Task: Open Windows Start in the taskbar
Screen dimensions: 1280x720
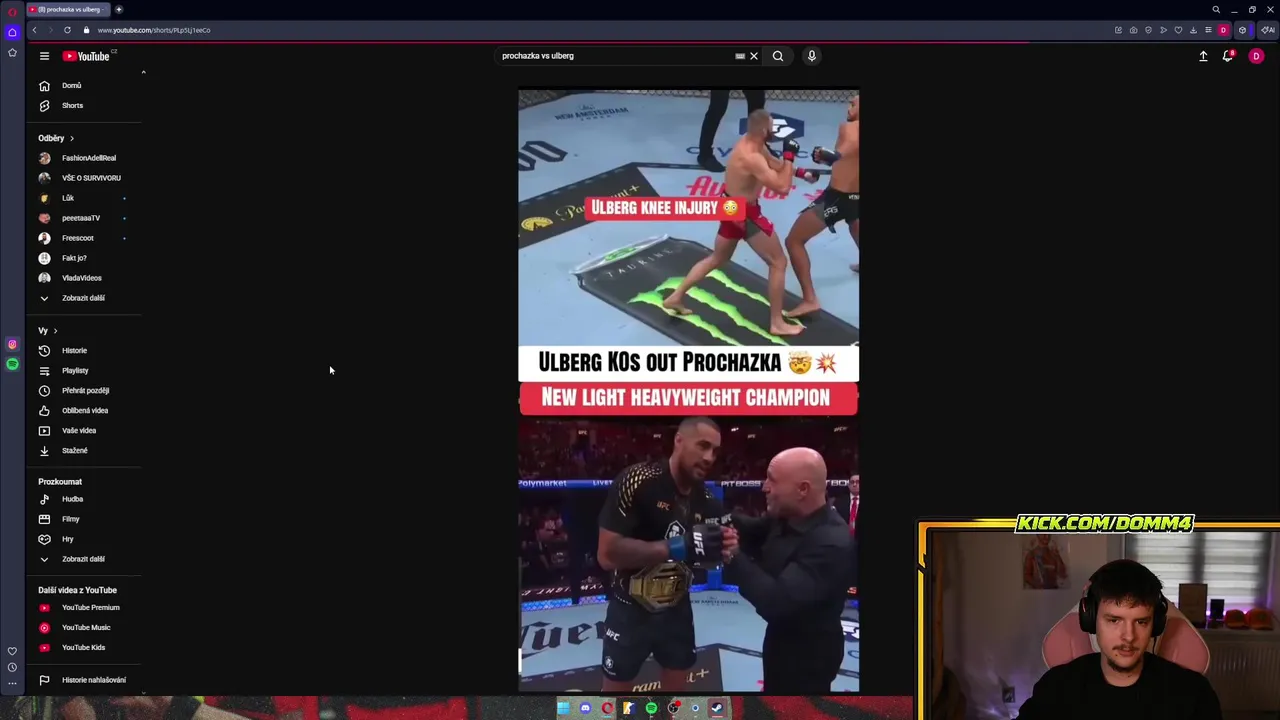Action: [563, 709]
